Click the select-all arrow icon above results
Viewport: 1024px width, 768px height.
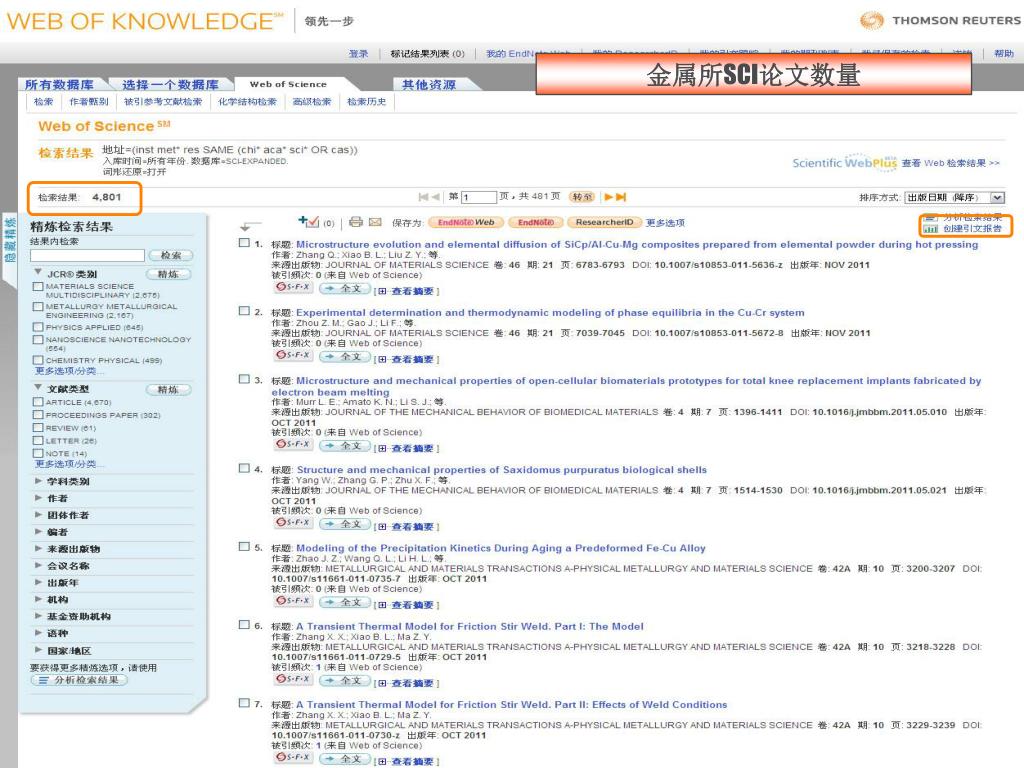tap(250, 225)
